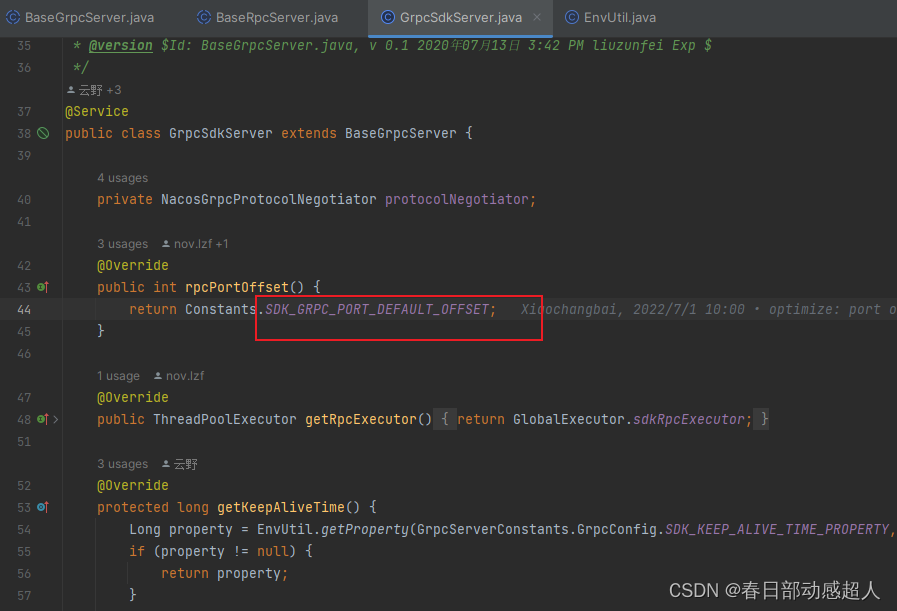Open the '1 usage' hint above getRpcExecutor
The image size is (897, 611).
click(118, 376)
